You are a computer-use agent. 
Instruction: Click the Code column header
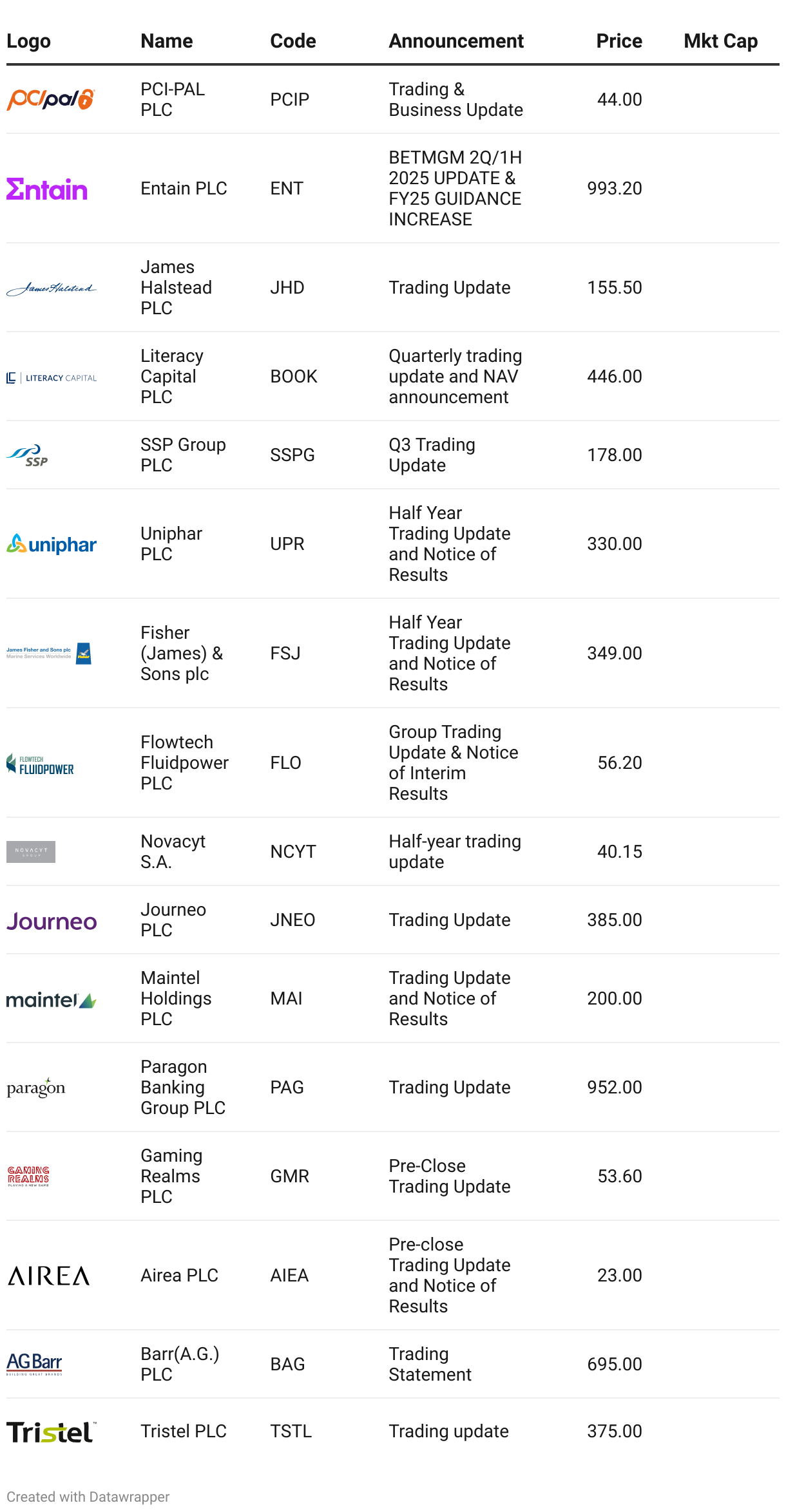(293, 41)
